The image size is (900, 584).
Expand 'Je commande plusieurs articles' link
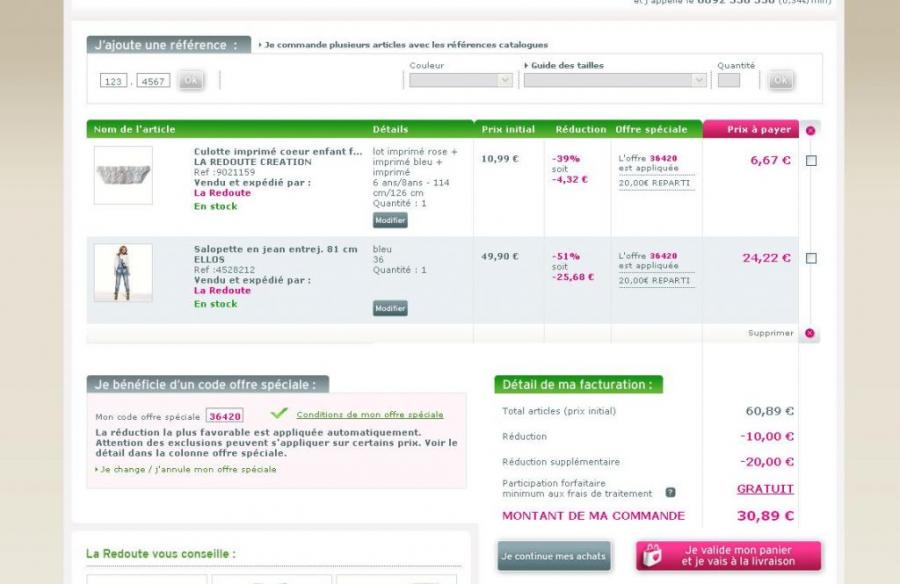405,45
